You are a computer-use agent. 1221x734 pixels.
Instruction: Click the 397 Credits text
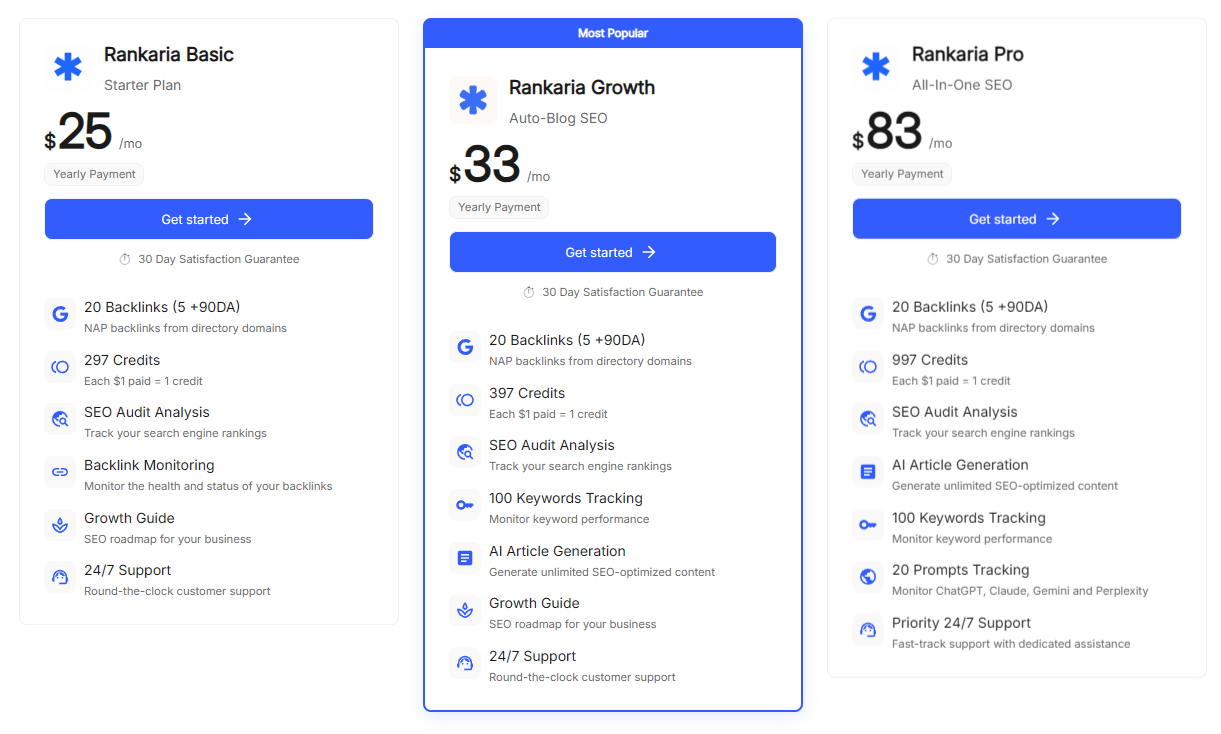[x=527, y=393]
